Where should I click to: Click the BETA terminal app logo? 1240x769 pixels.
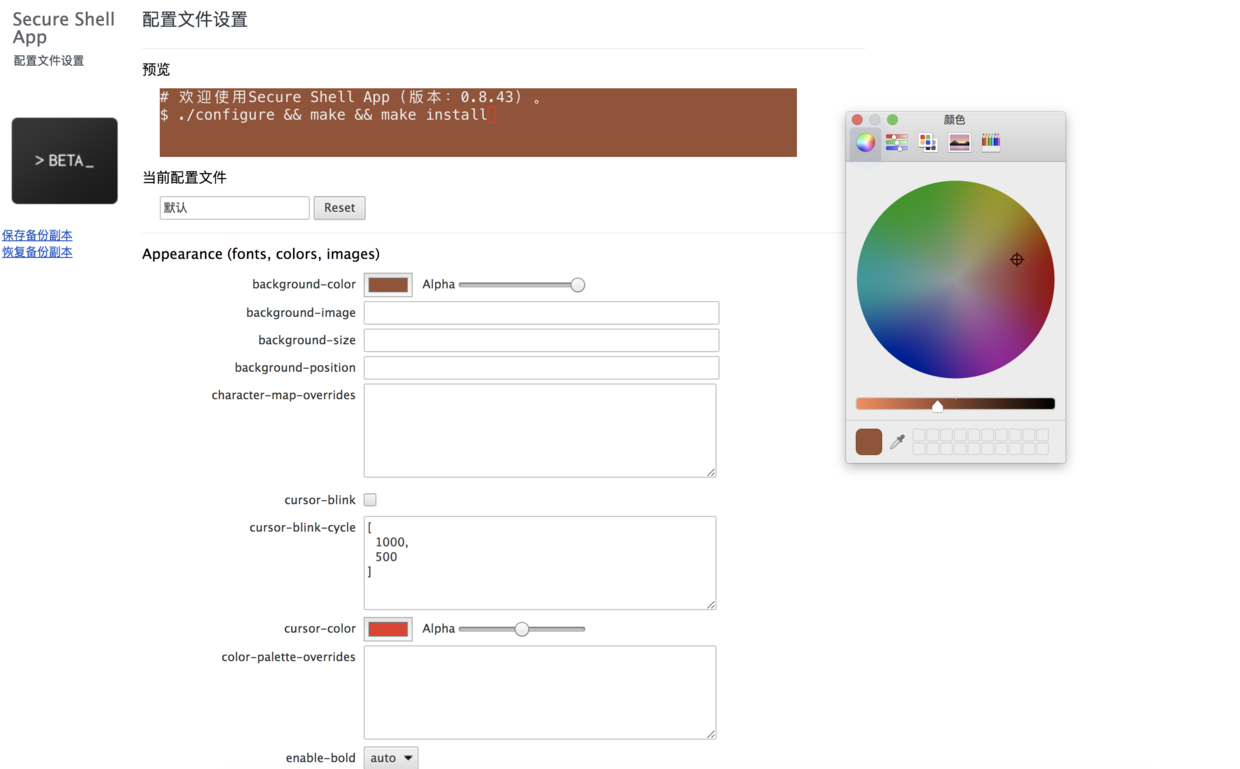point(65,161)
